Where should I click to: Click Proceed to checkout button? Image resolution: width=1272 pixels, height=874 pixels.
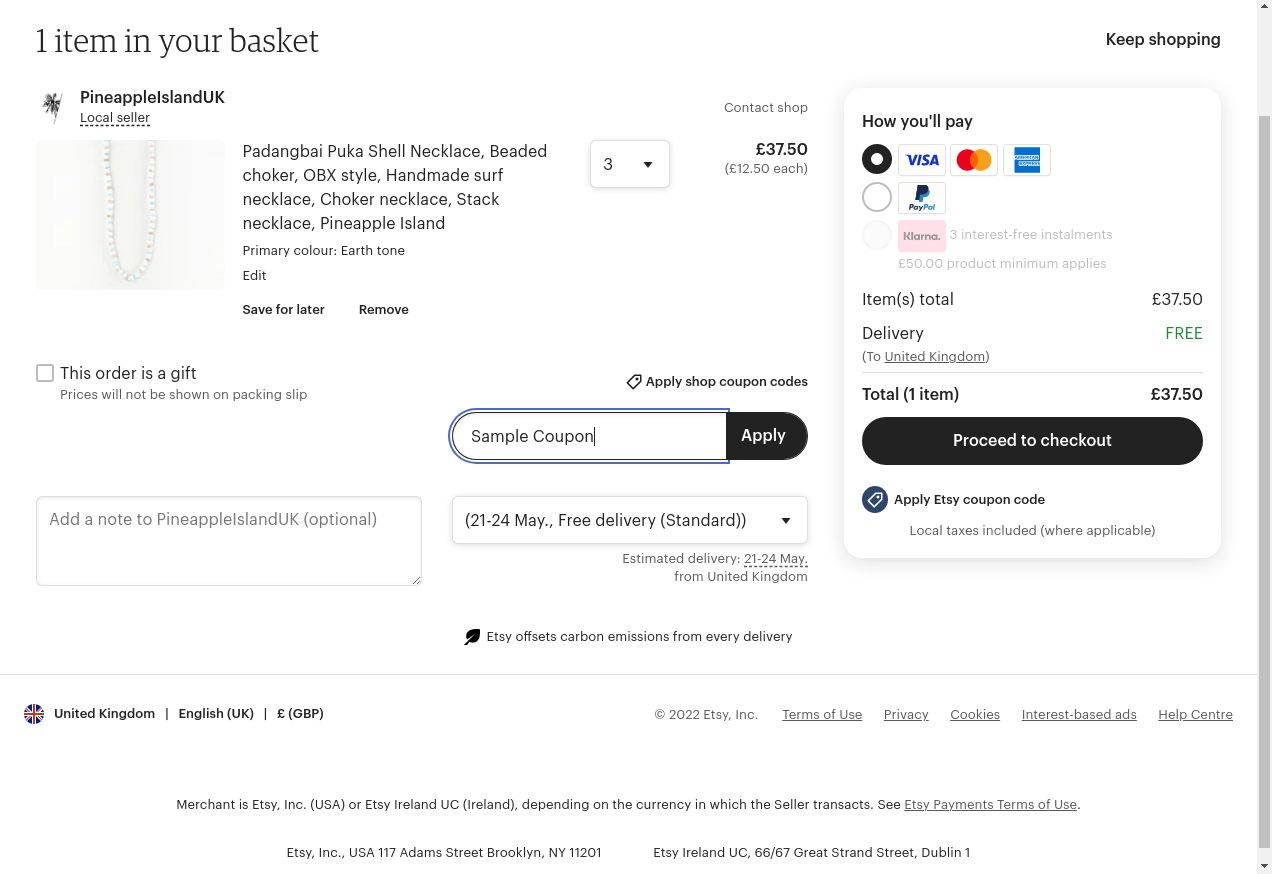click(1032, 441)
